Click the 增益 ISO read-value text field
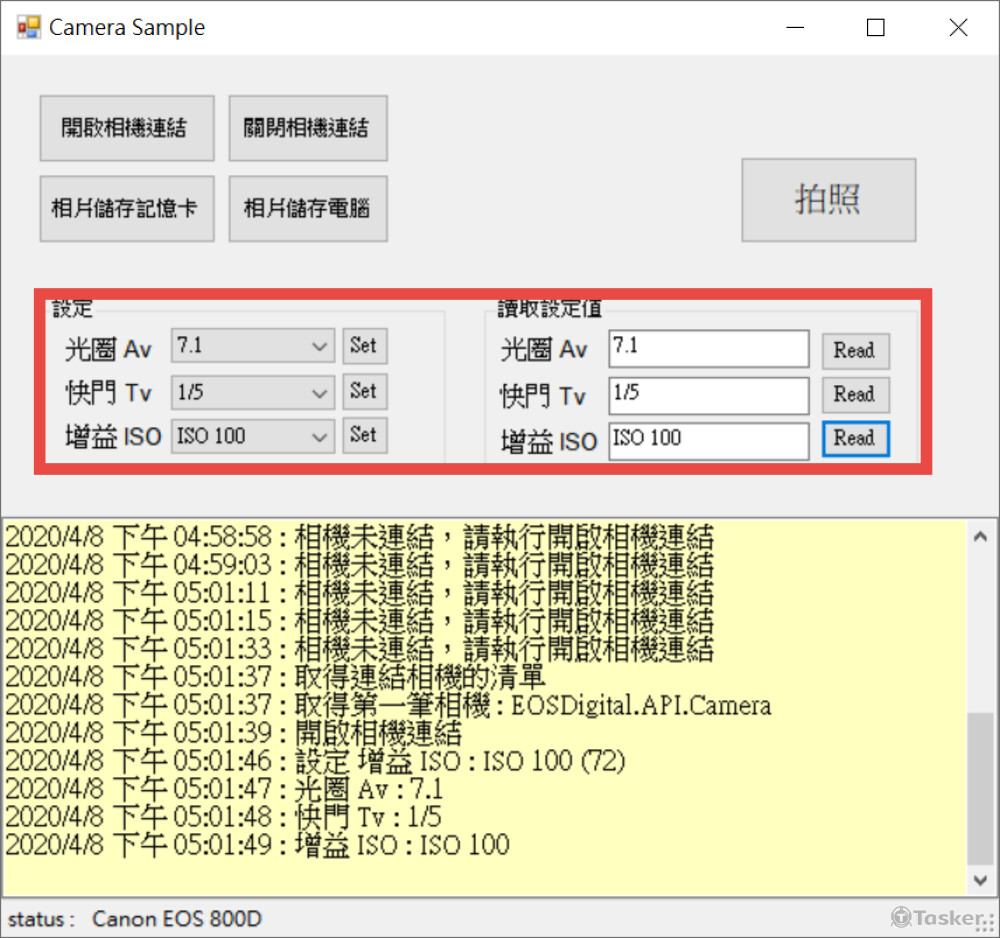 [709, 441]
